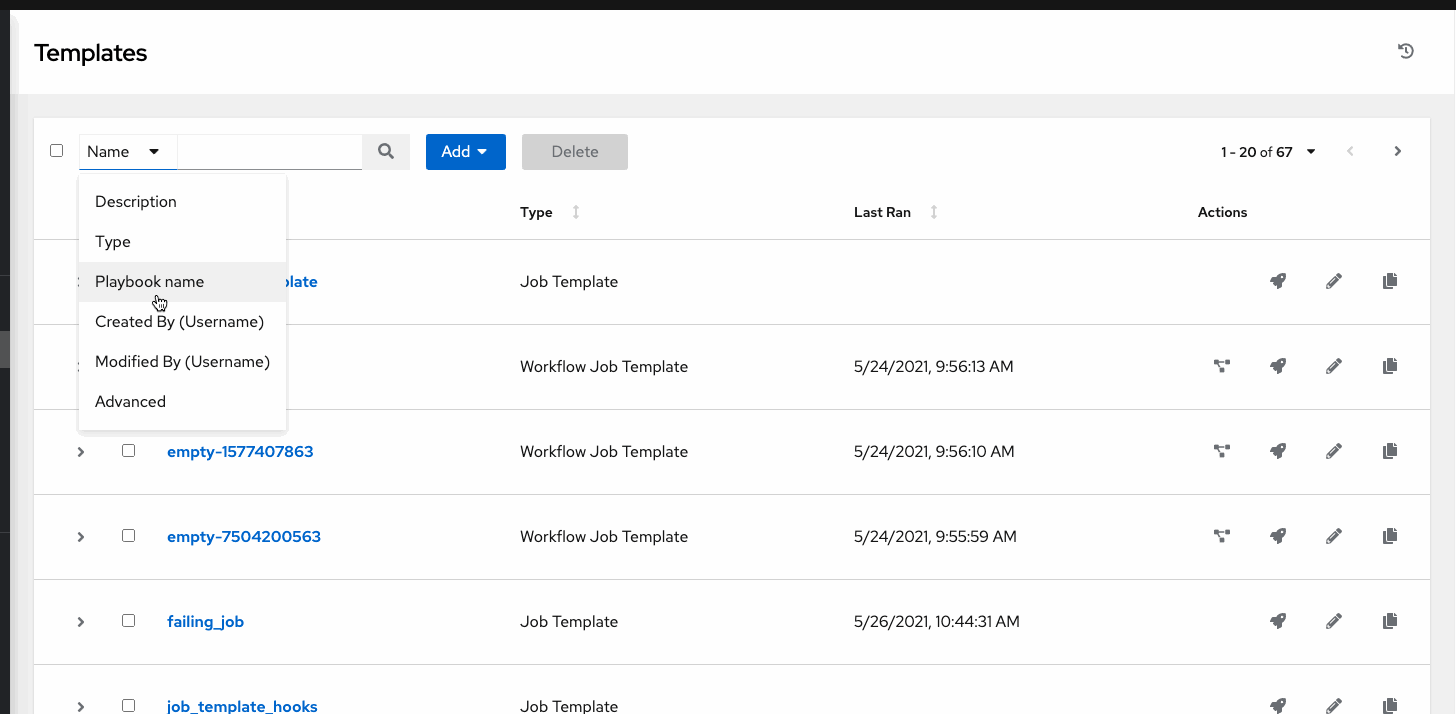Expand the empty-1577407863 row details
This screenshot has height=714, width=1456.
[81, 452]
